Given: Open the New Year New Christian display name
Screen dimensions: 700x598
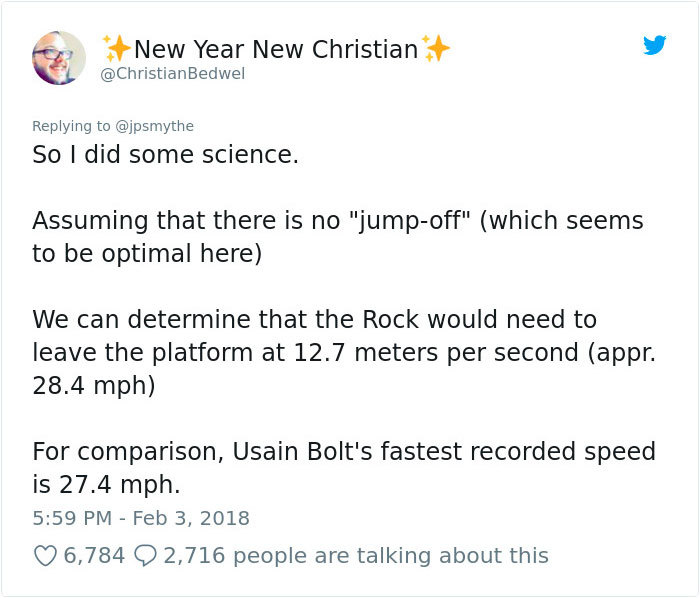Looking at the screenshot, I should [x=276, y=49].
